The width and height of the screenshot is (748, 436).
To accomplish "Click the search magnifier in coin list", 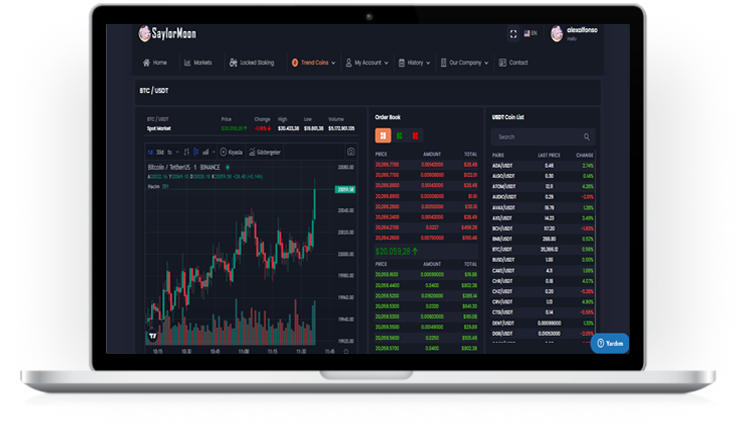I will click(x=586, y=136).
